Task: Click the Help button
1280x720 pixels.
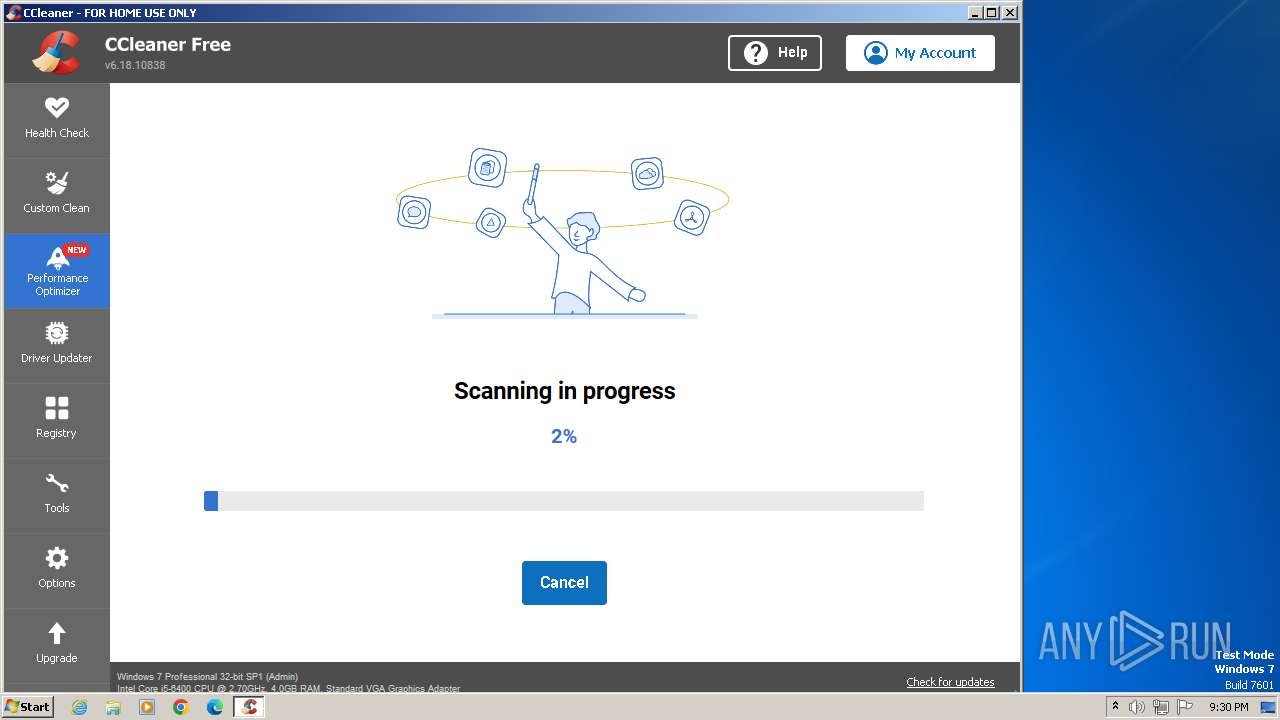Action: [775, 53]
